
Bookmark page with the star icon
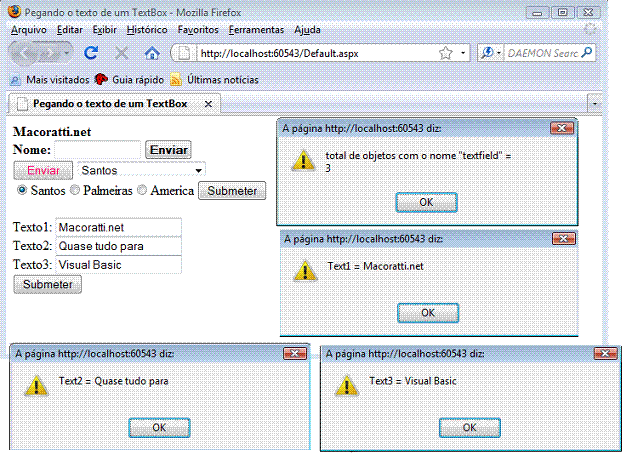[x=445, y=53]
